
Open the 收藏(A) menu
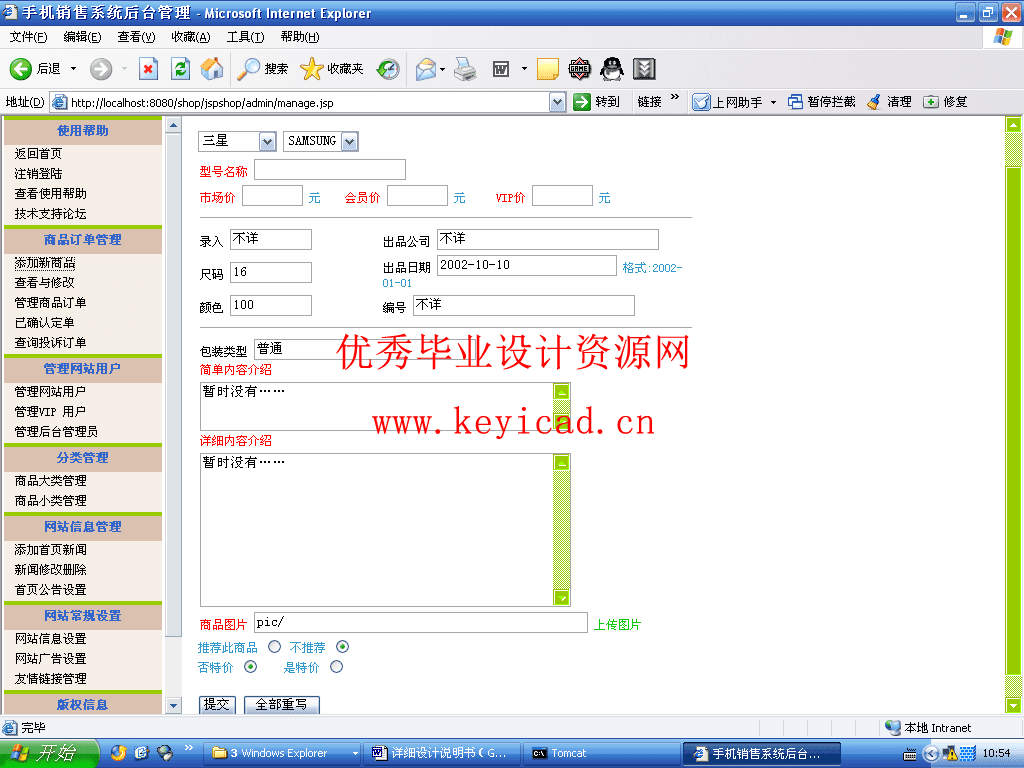tap(190, 37)
